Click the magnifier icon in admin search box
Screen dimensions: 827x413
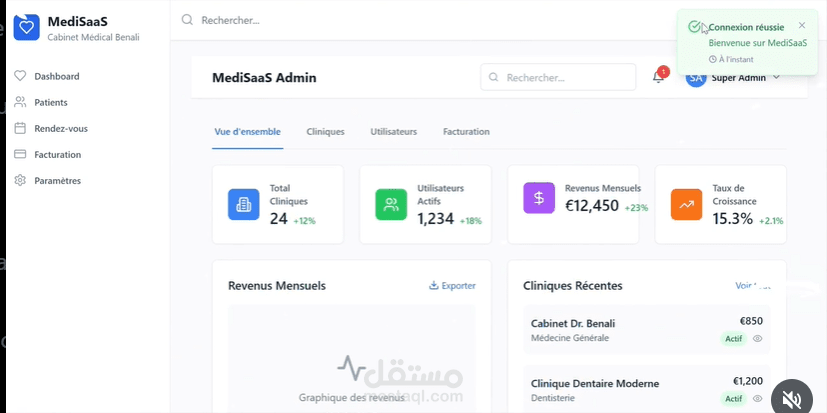click(494, 78)
